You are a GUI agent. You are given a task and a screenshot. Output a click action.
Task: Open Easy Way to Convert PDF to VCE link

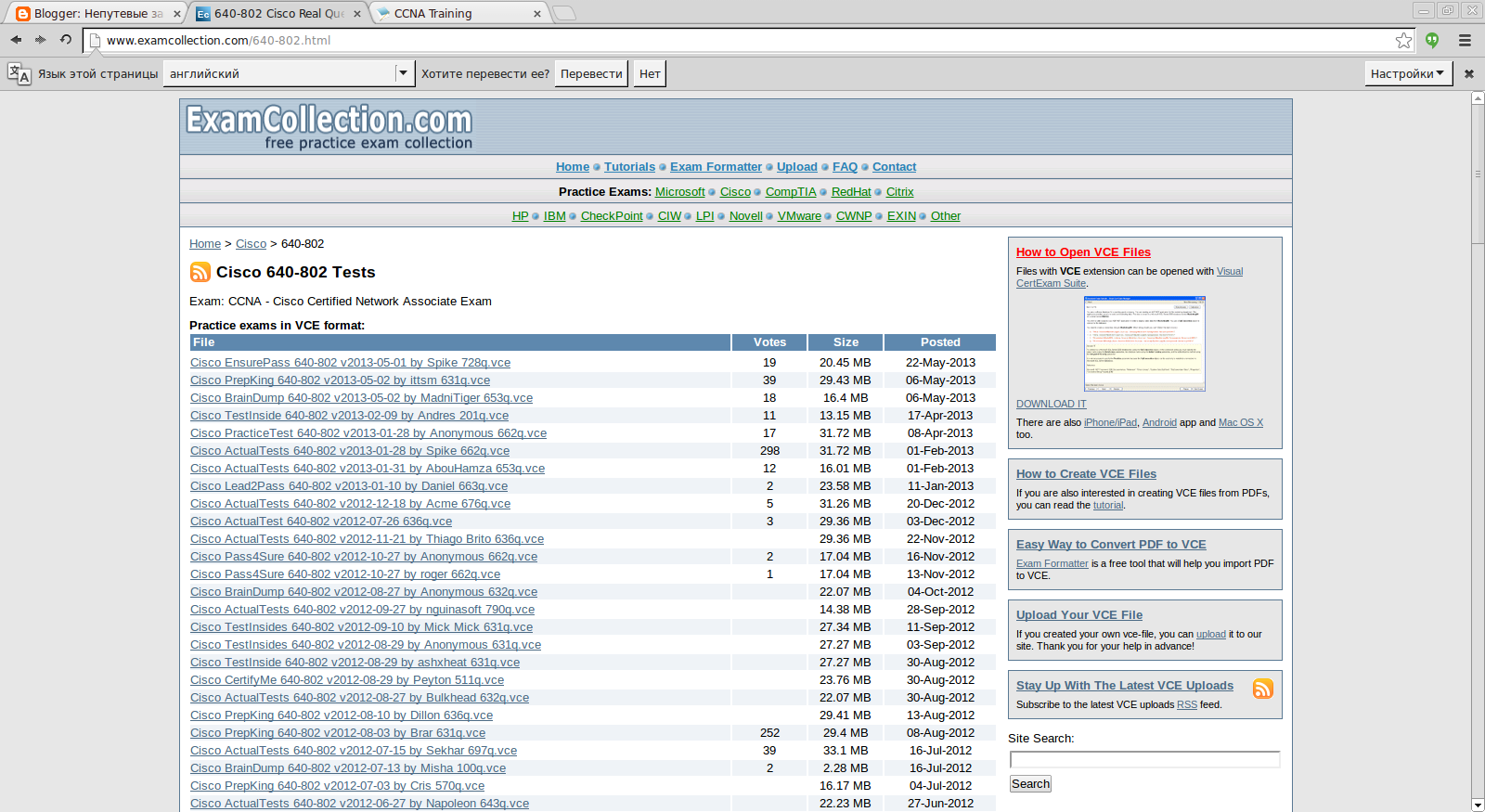(1111, 545)
